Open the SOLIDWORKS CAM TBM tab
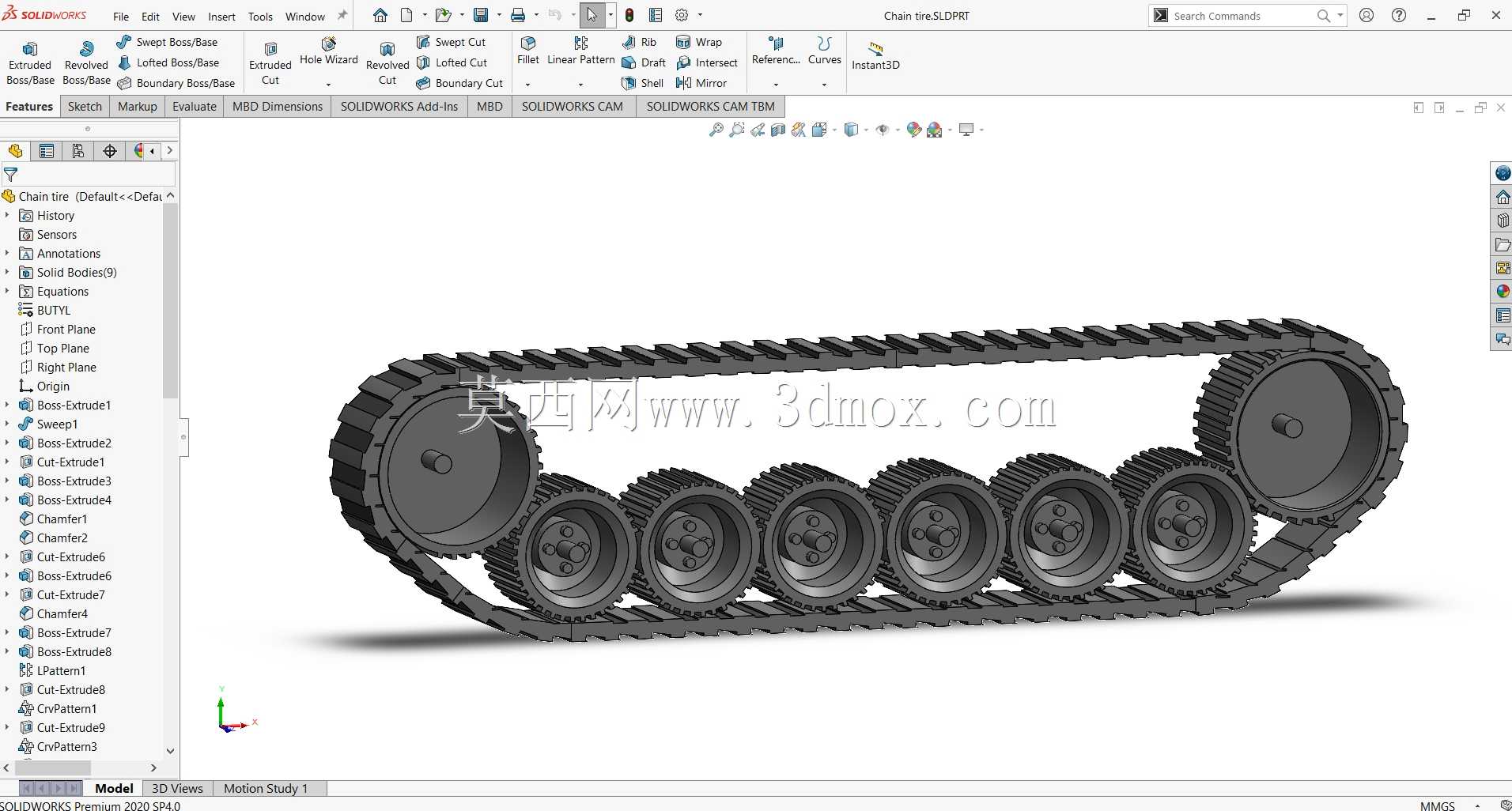The image size is (1512, 811). click(x=710, y=106)
